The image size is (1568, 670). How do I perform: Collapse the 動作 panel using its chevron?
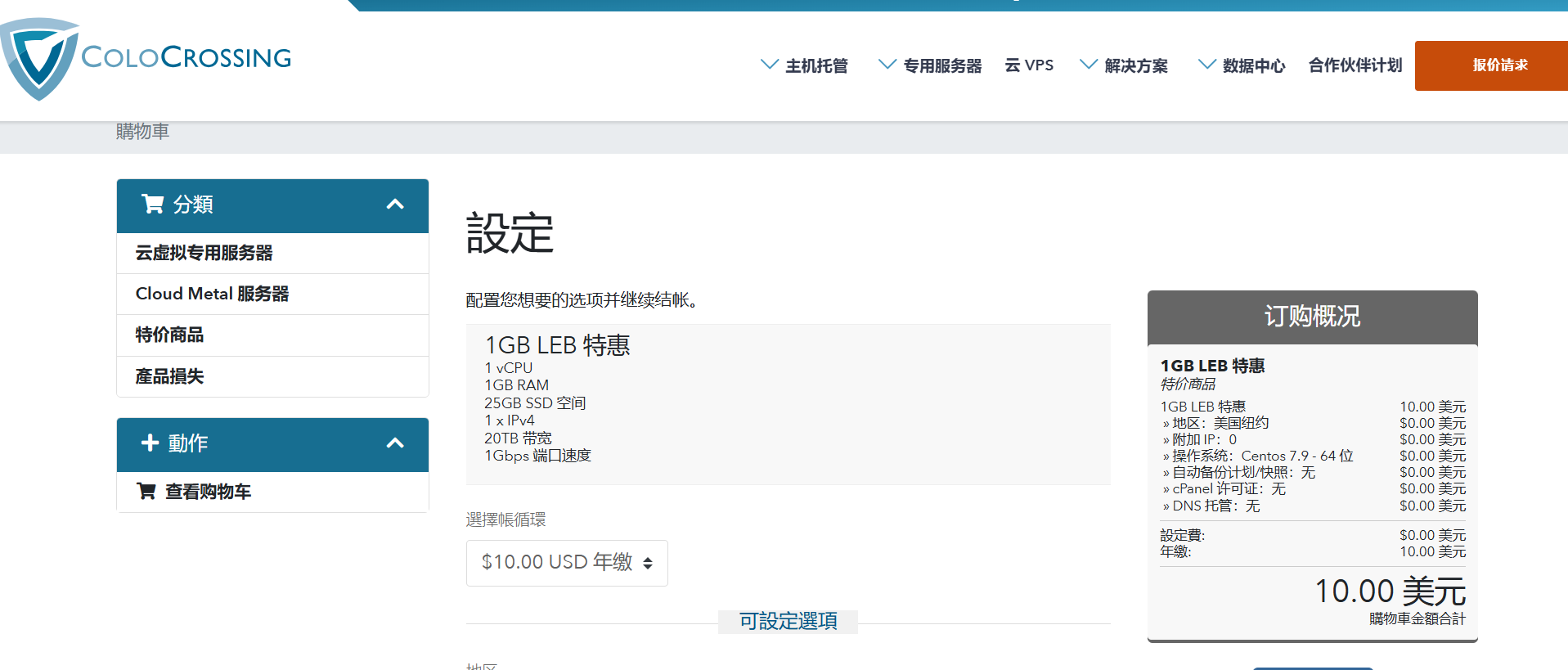tap(395, 443)
